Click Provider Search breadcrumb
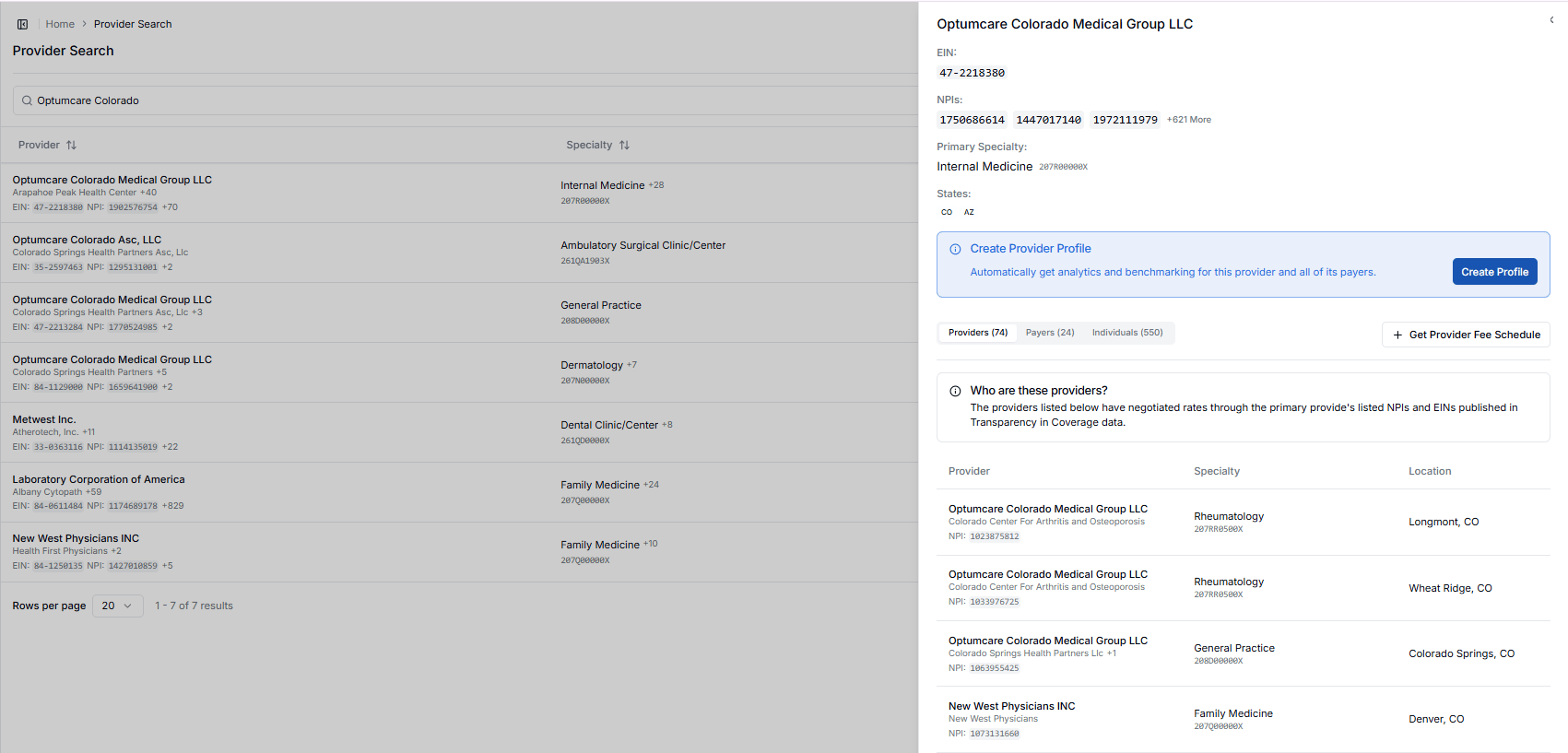The height and width of the screenshot is (753, 1568). click(133, 24)
